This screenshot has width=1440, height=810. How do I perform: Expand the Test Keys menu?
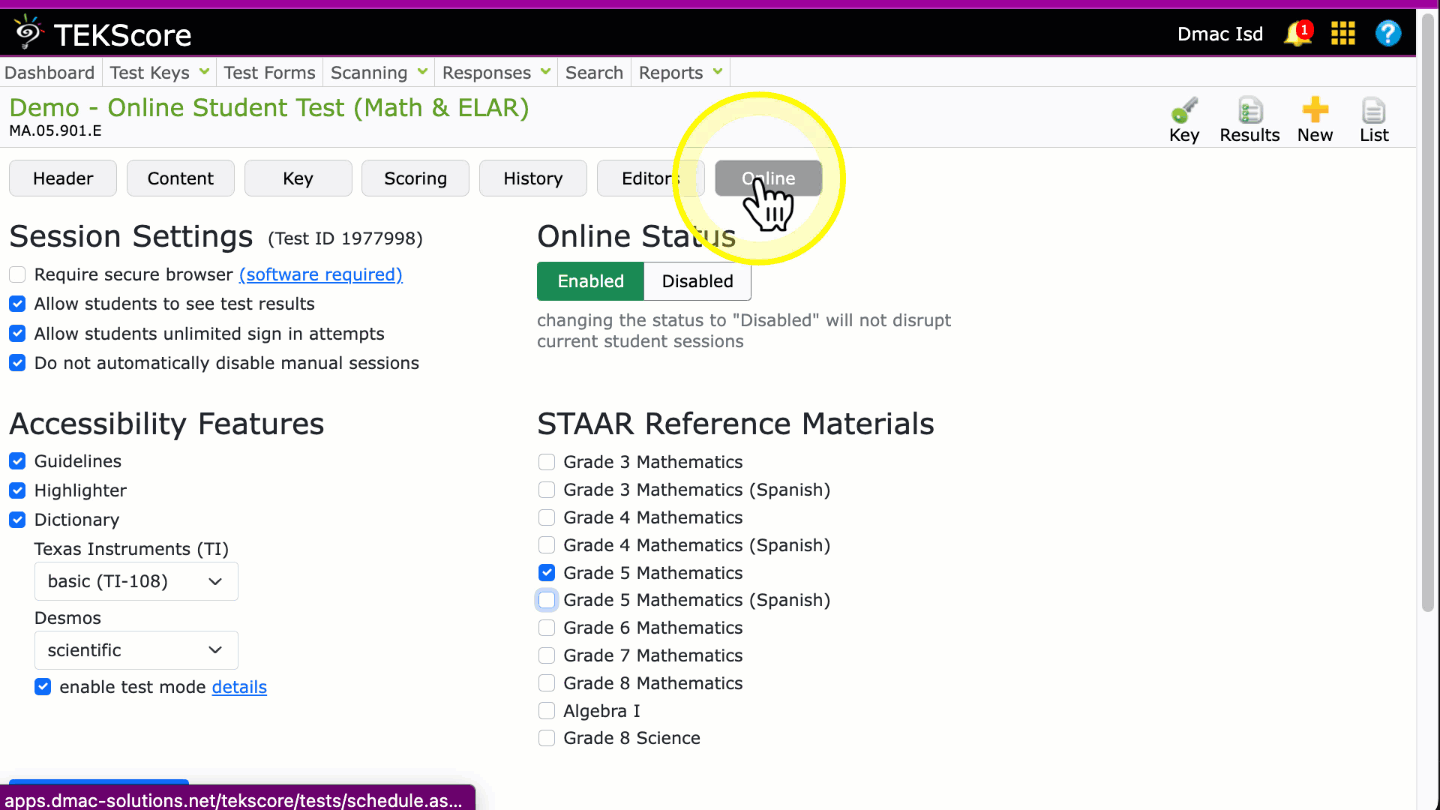pos(159,72)
